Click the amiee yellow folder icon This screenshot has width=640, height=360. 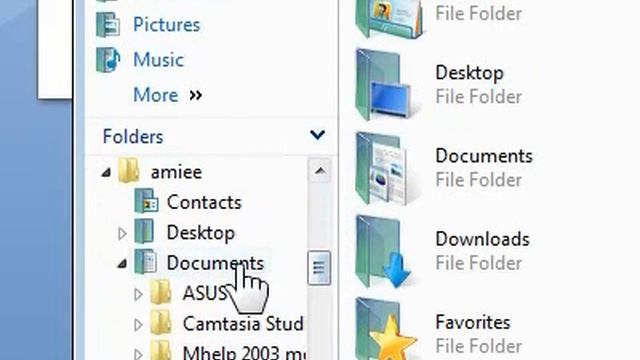point(129,171)
